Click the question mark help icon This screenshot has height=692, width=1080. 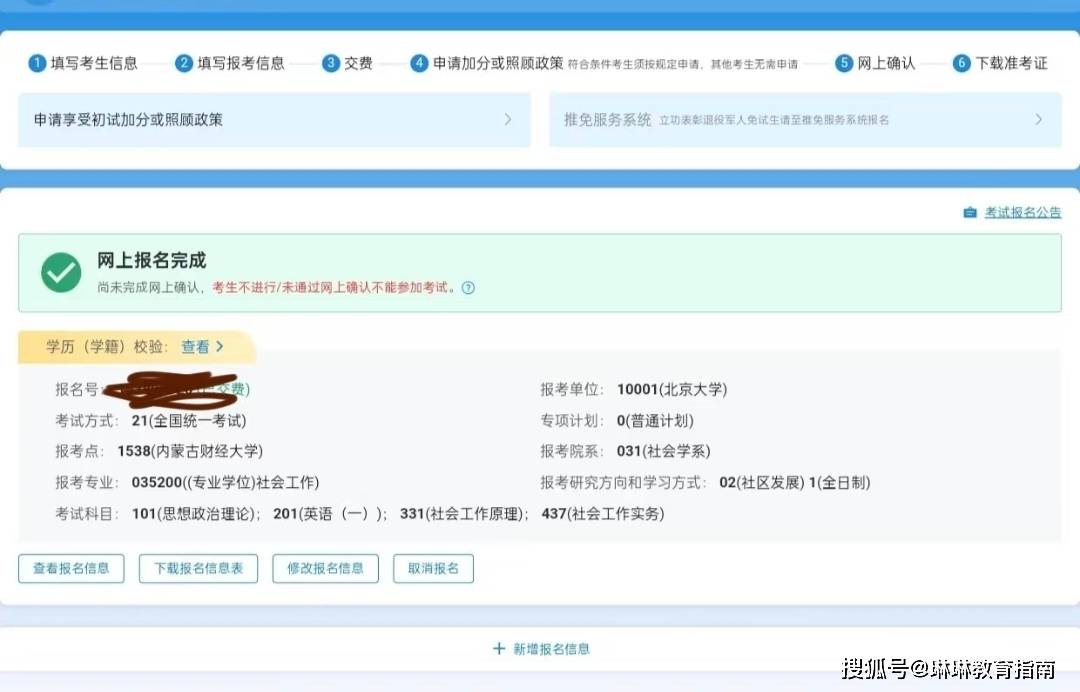(x=468, y=288)
